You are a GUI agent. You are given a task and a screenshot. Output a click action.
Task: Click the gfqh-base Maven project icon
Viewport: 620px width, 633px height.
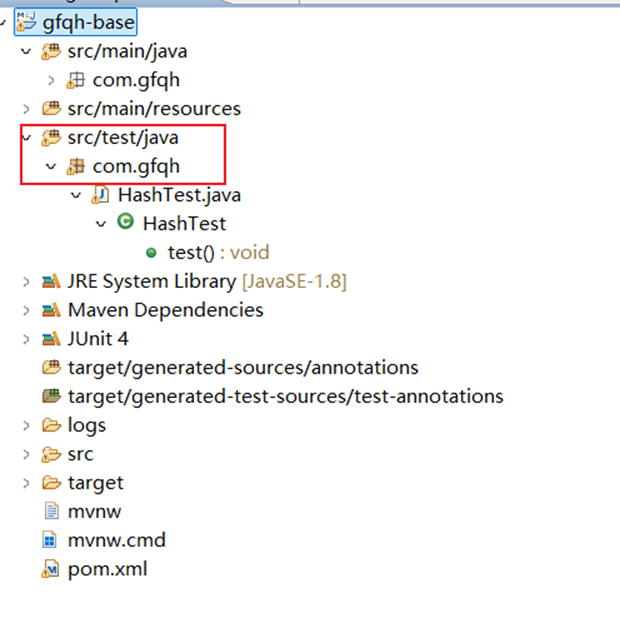pyautogui.click(x=26, y=22)
